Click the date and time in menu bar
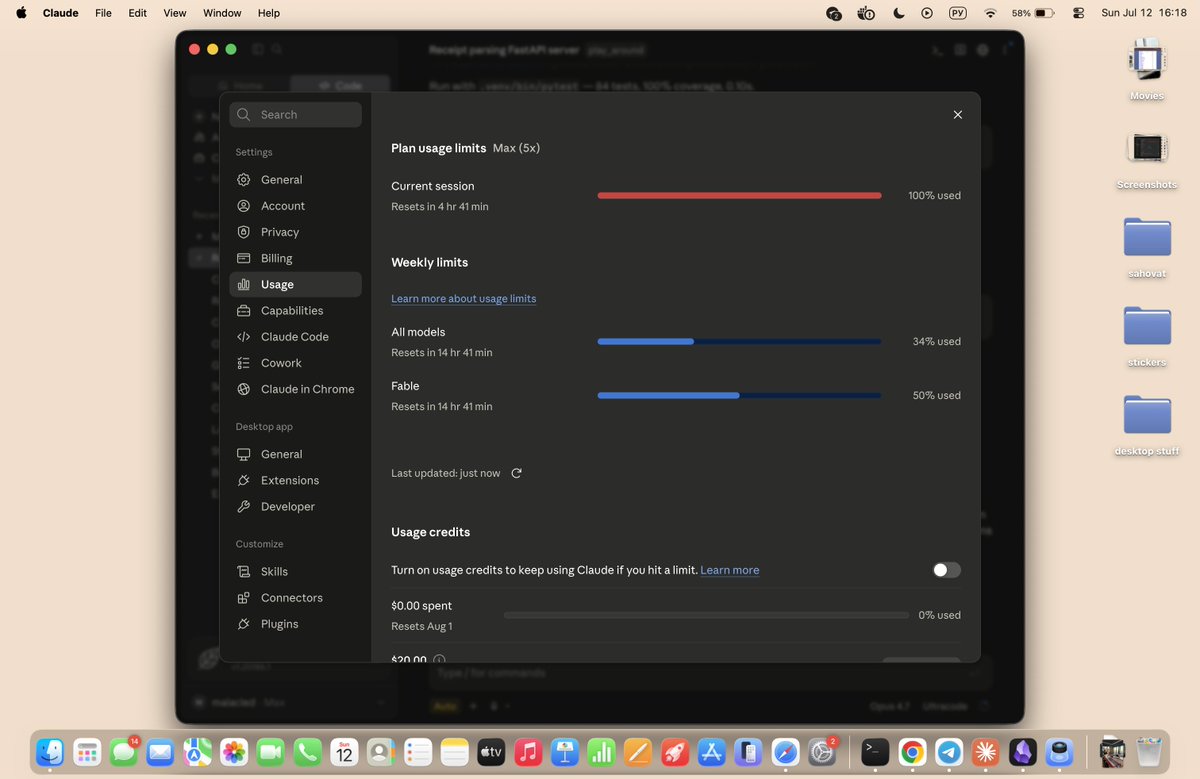Screen dimensions: 1200x779 1144,13
